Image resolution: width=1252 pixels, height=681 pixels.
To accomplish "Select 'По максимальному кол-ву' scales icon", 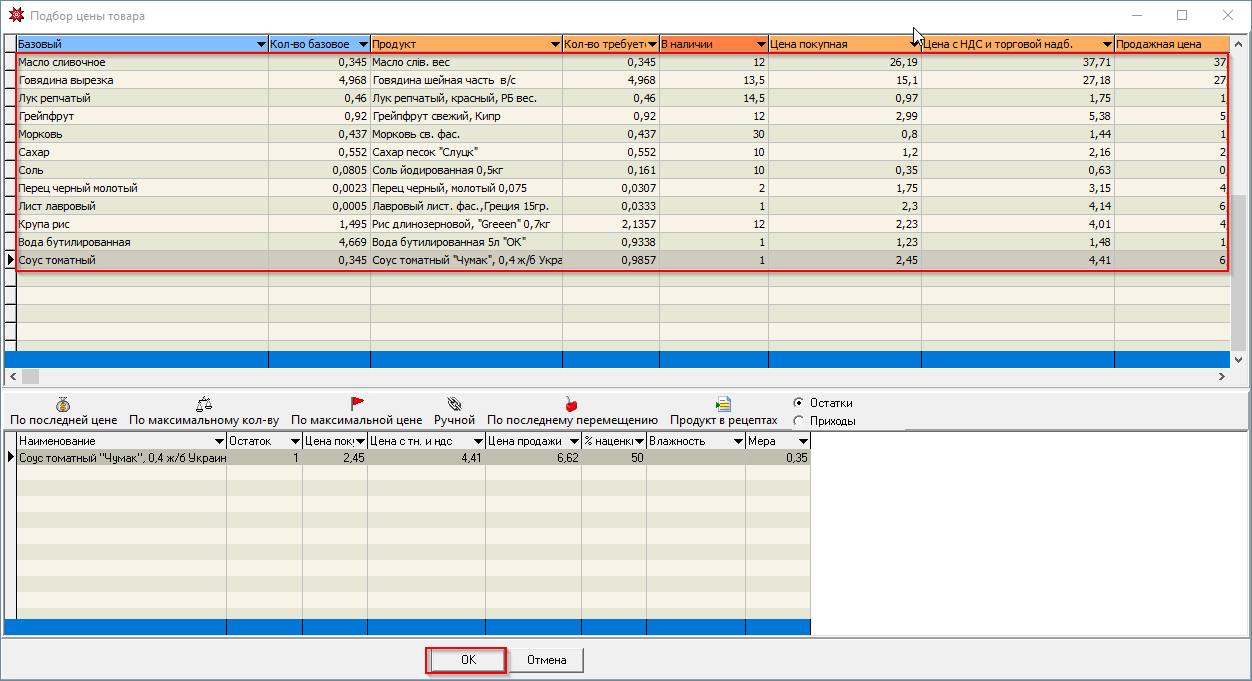I will [x=204, y=404].
